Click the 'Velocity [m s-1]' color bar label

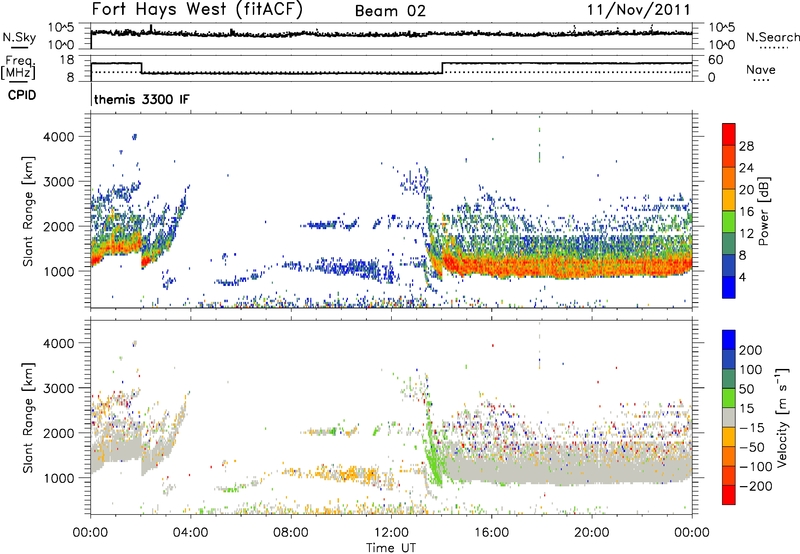pos(782,417)
